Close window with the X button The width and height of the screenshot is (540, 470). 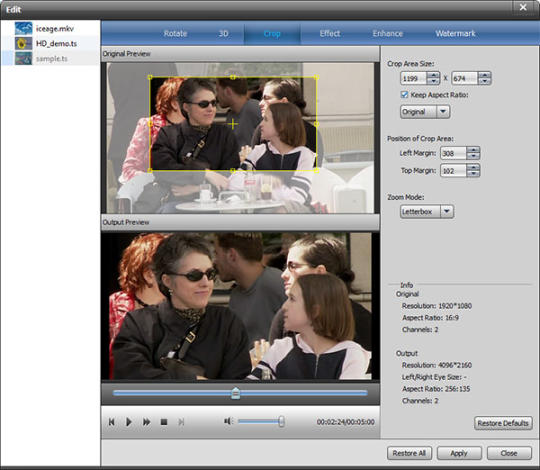pos(523,7)
